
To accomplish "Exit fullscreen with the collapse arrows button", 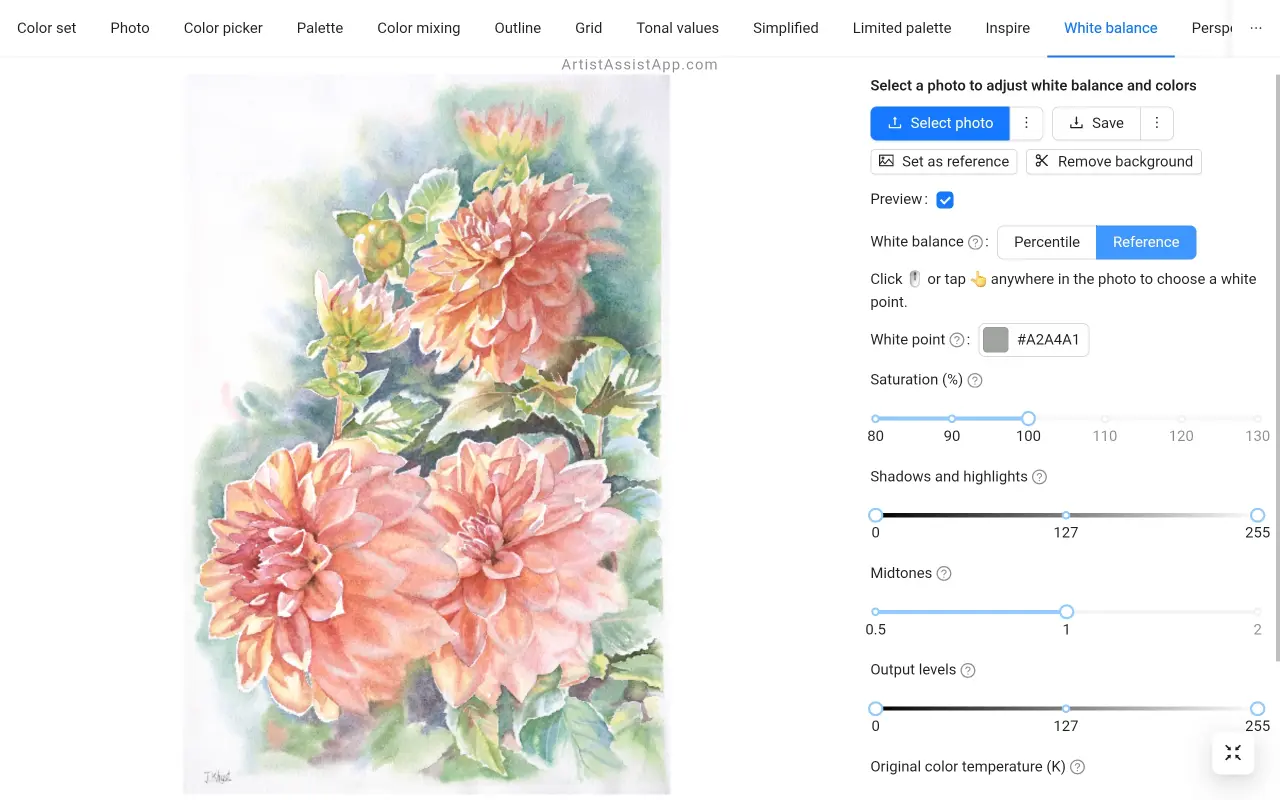I will click(1233, 753).
